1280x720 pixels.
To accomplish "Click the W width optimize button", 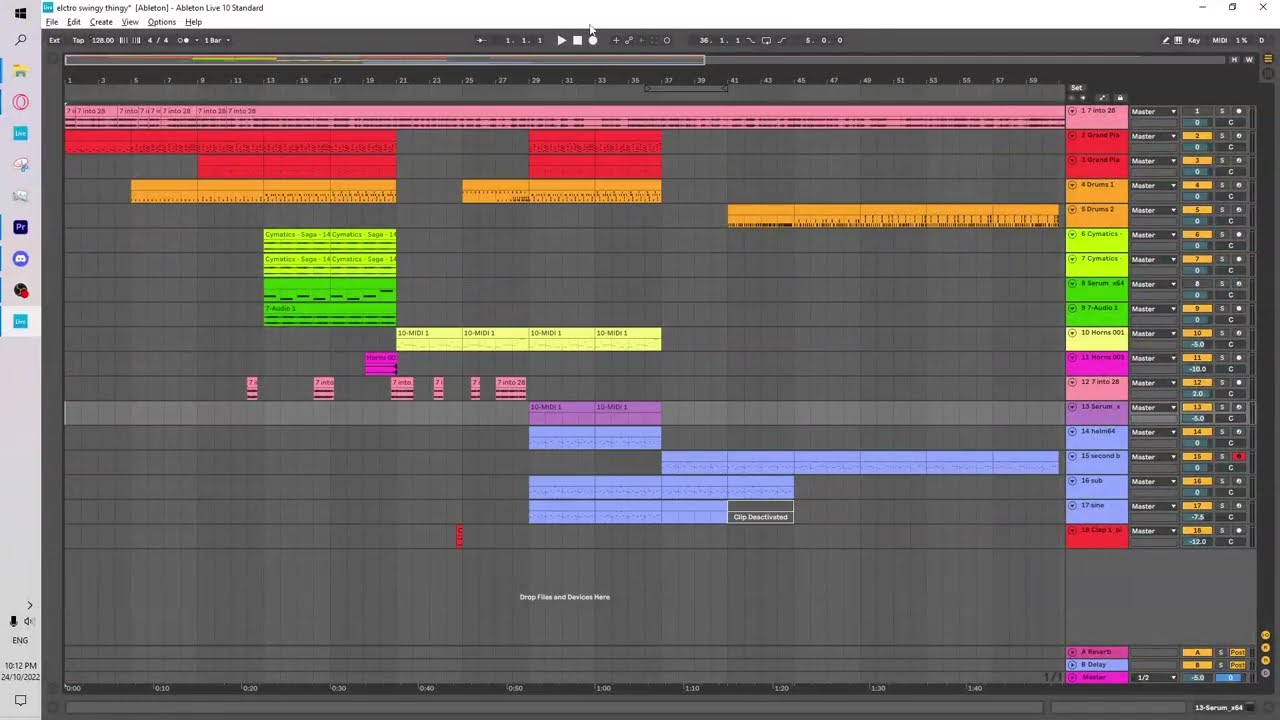I will click(1248, 60).
